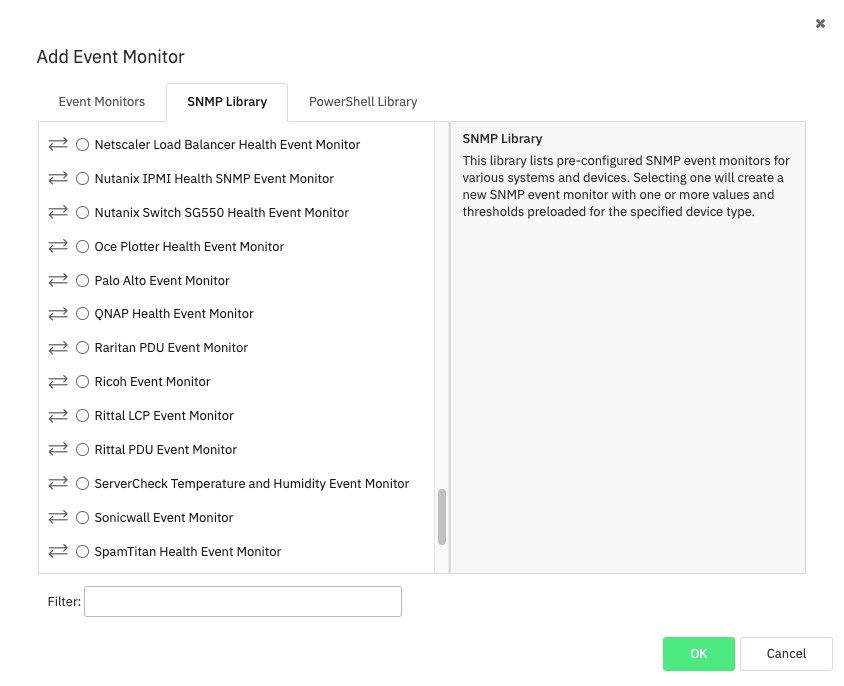844x686 pixels.
Task: Select the Raritan PDU Event Monitor radio button
Action: click(x=82, y=347)
